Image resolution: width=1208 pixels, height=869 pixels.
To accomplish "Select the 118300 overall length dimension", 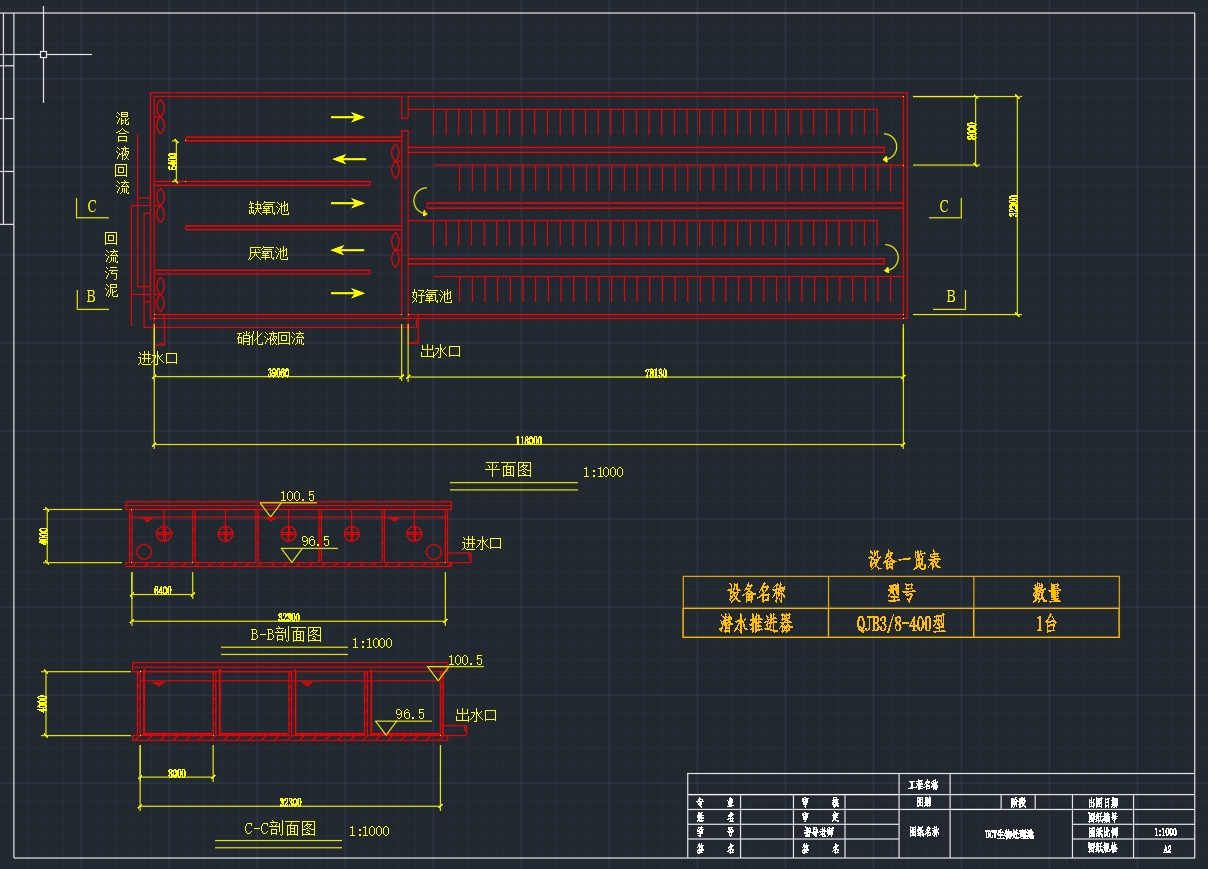I will tap(528, 440).
